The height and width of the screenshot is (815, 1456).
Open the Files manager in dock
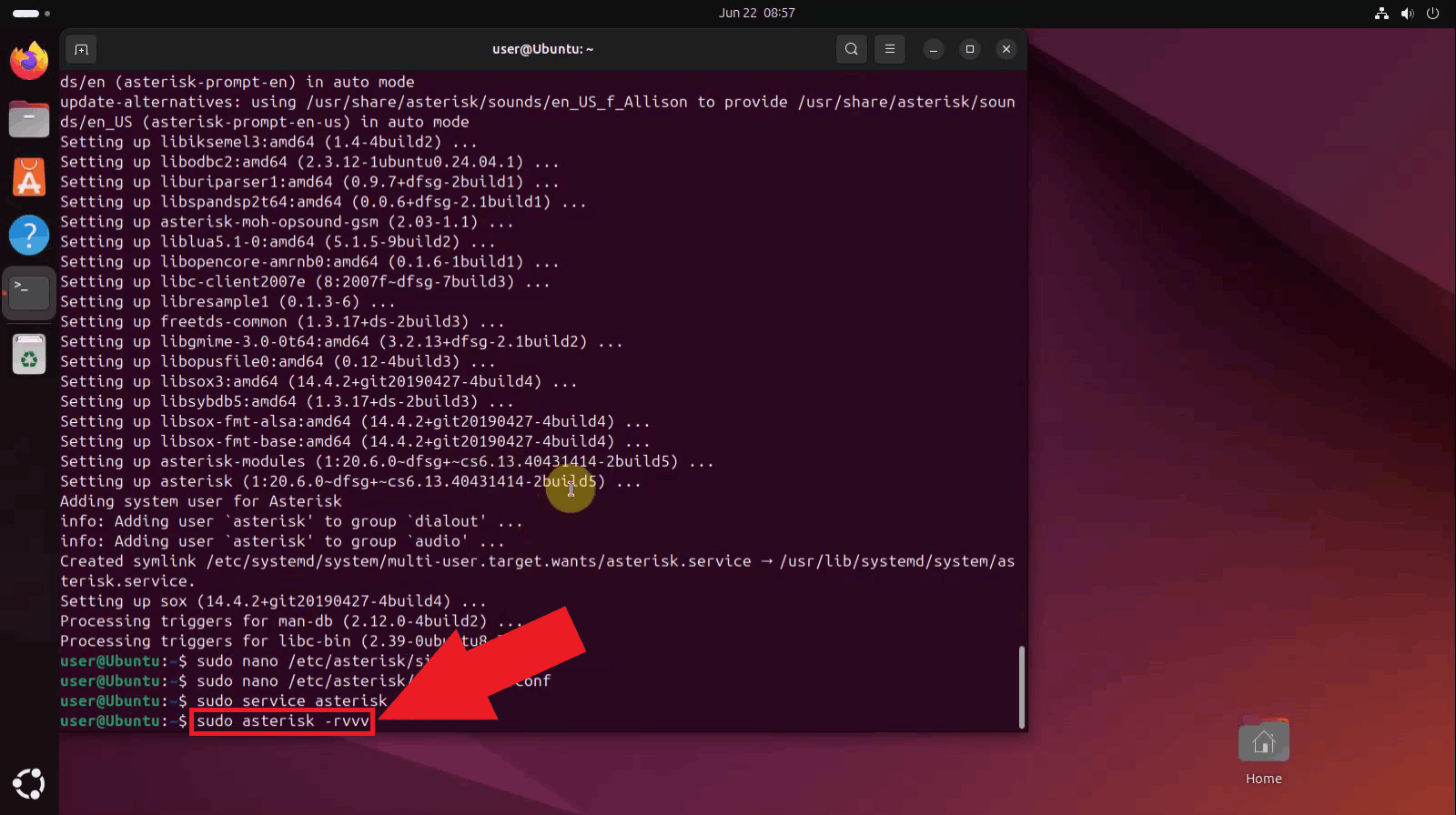click(29, 119)
